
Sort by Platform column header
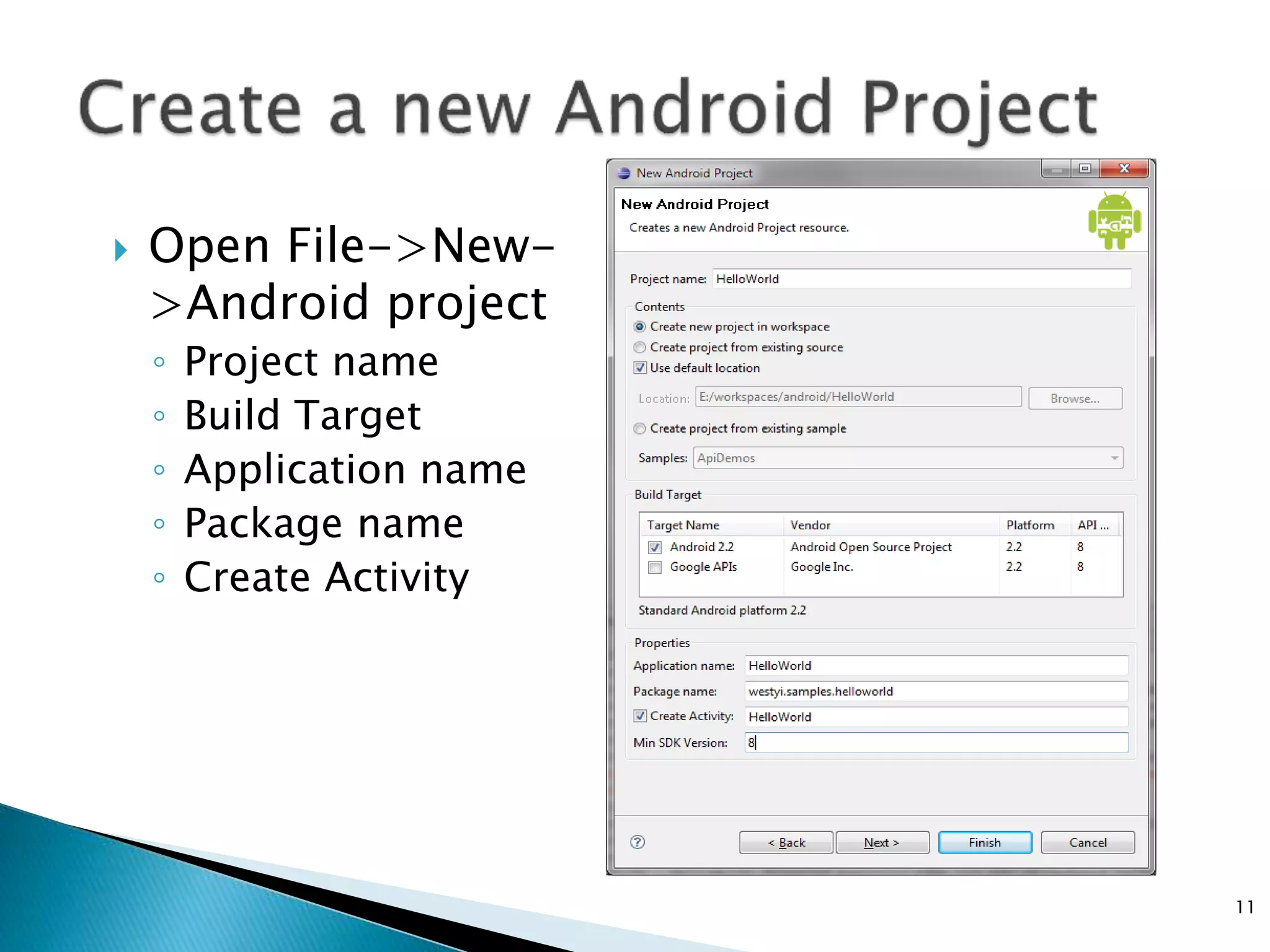point(1034,525)
